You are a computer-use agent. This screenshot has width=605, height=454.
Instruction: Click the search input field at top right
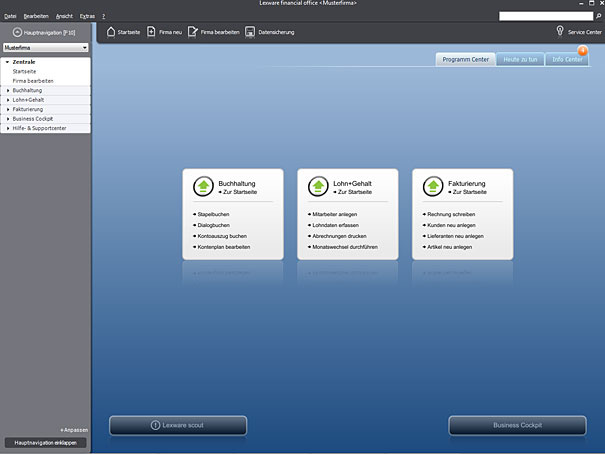[546, 16]
